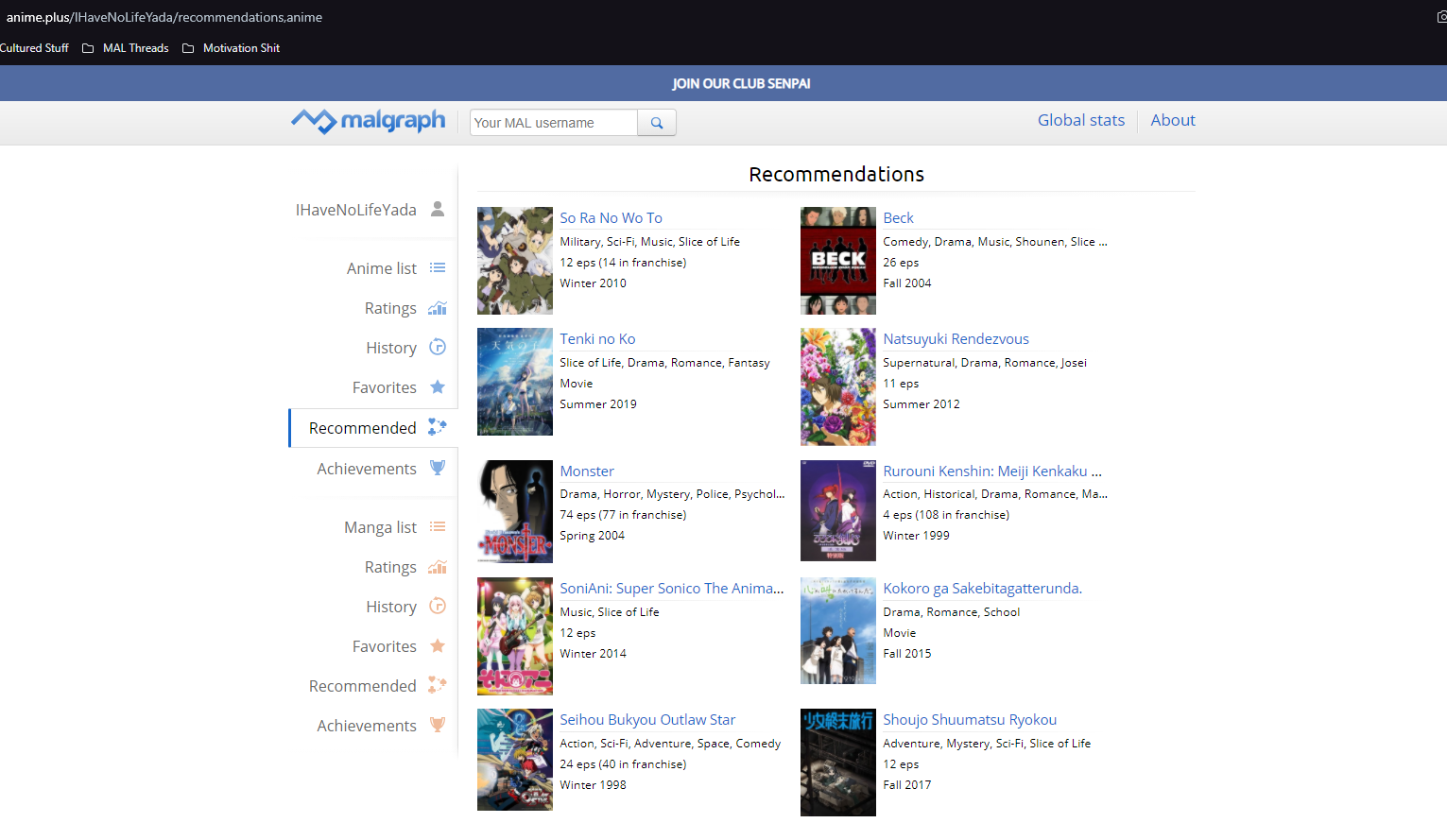This screenshot has width=1447, height=840.
Task: Open the Anime list icon in sidebar
Action: [x=437, y=268]
